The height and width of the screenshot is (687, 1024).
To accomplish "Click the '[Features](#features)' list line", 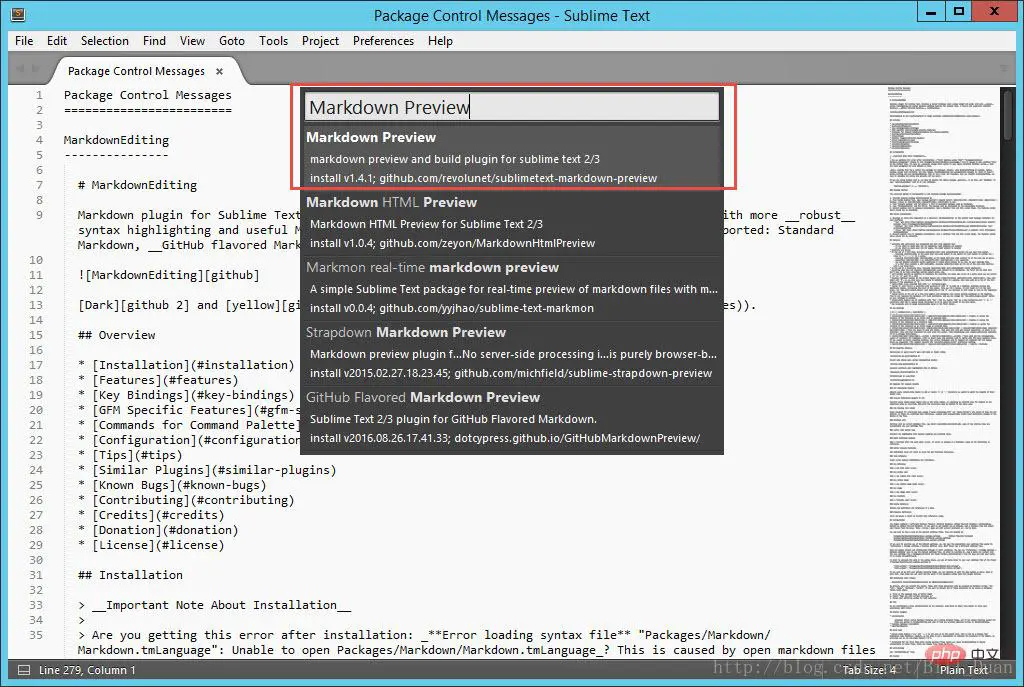I will coord(158,381).
